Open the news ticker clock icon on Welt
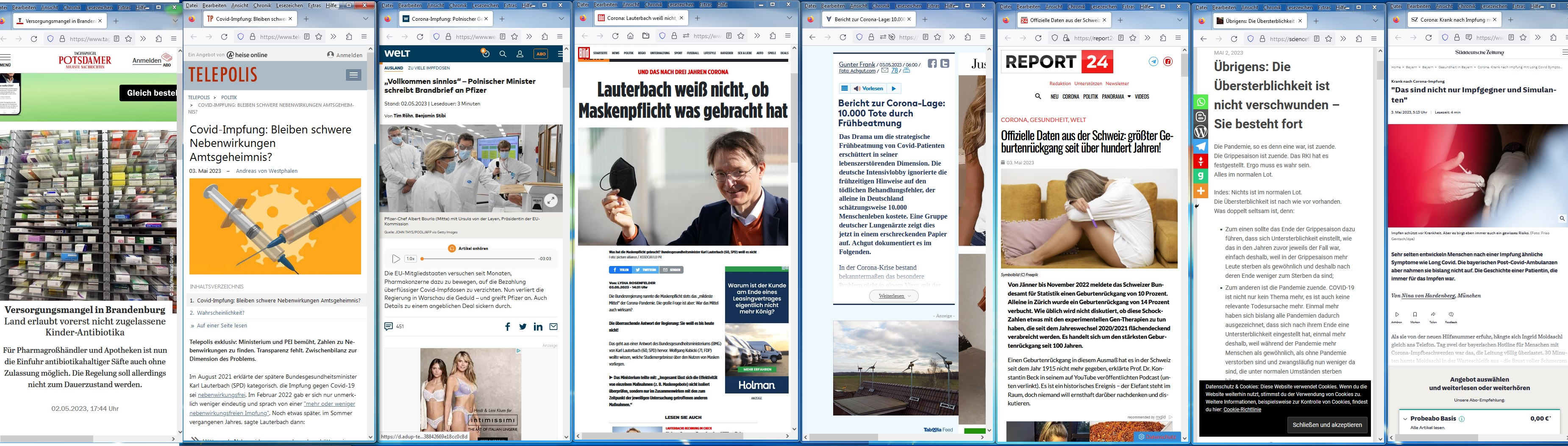 485,53
